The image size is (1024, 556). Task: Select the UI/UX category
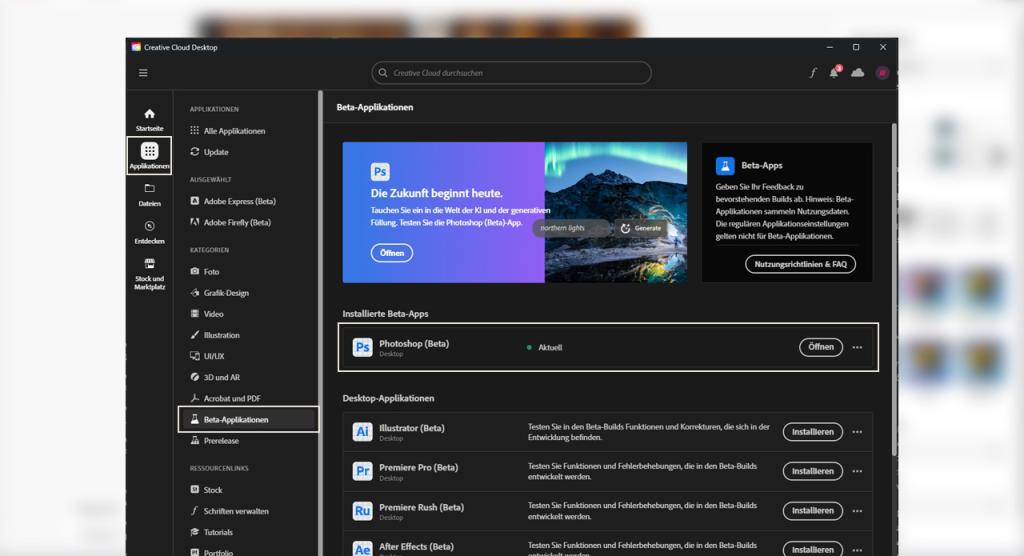[207, 356]
